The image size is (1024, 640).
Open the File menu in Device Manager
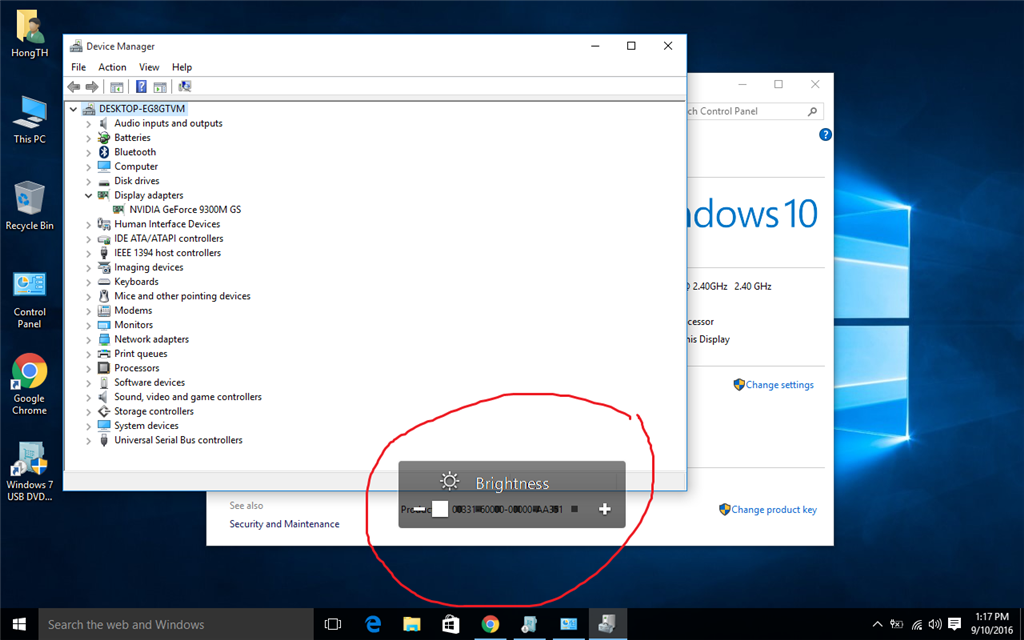tap(78, 67)
